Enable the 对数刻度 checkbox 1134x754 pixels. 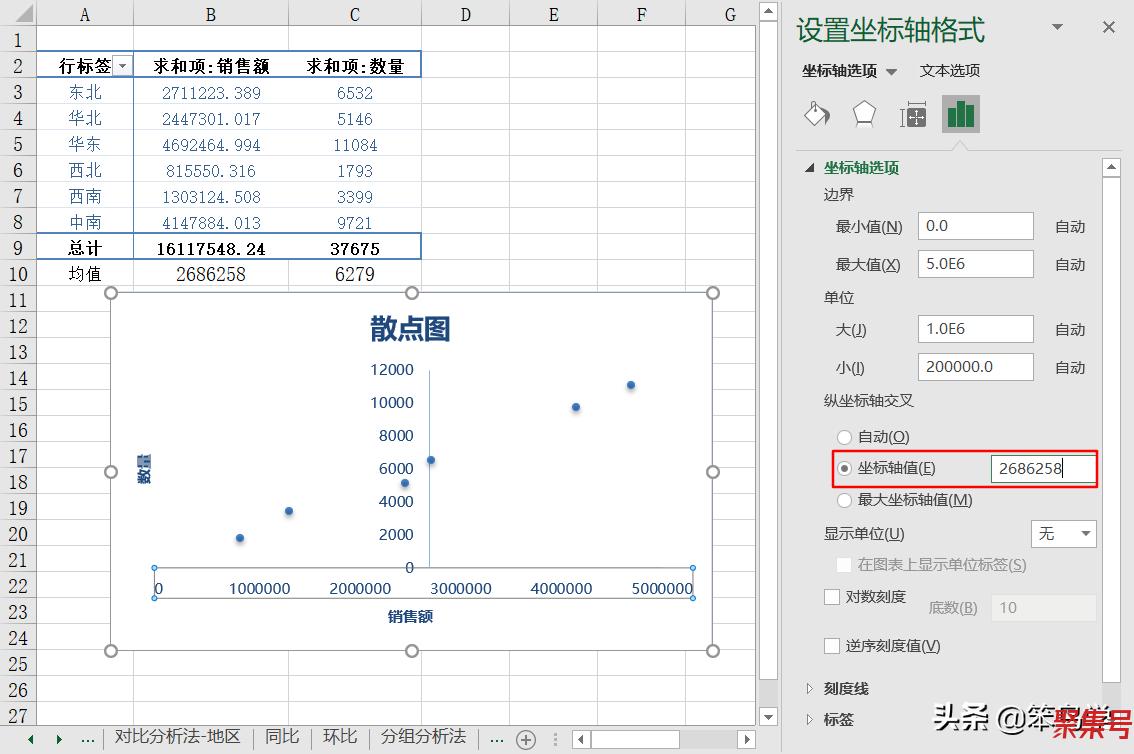(831, 597)
